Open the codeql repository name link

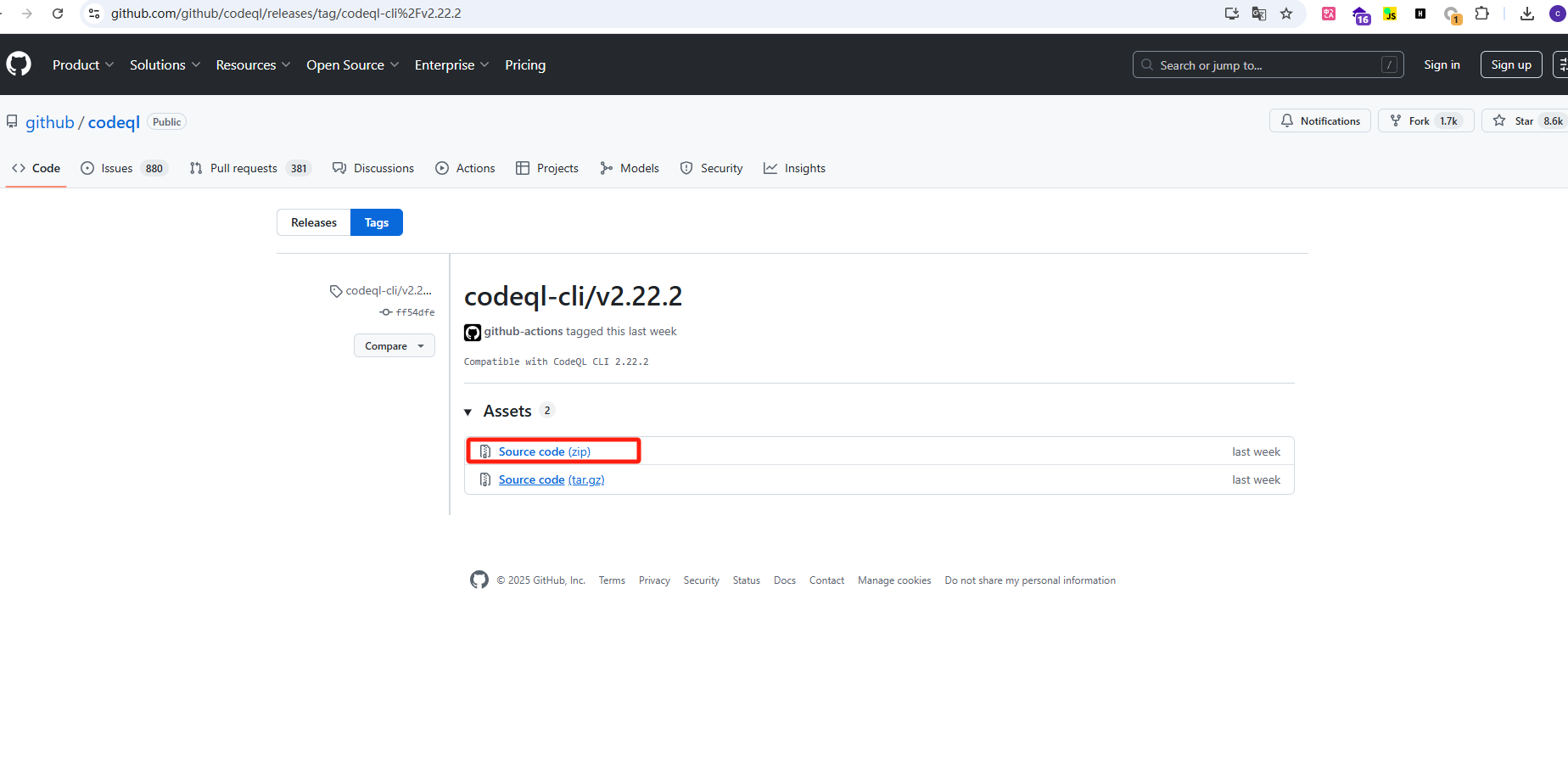(114, 122)
